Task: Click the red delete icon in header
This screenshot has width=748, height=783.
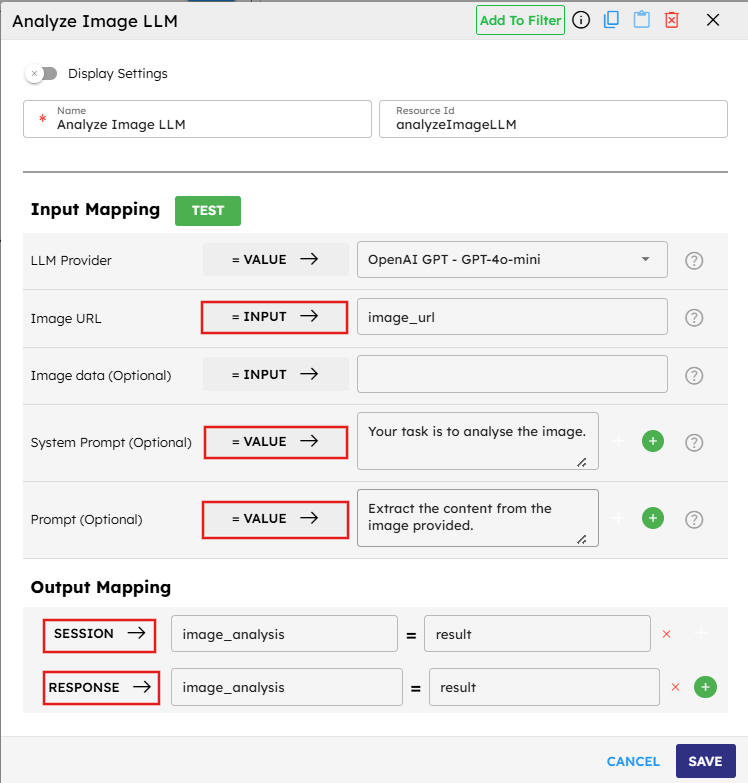Action: coord(672,20)
